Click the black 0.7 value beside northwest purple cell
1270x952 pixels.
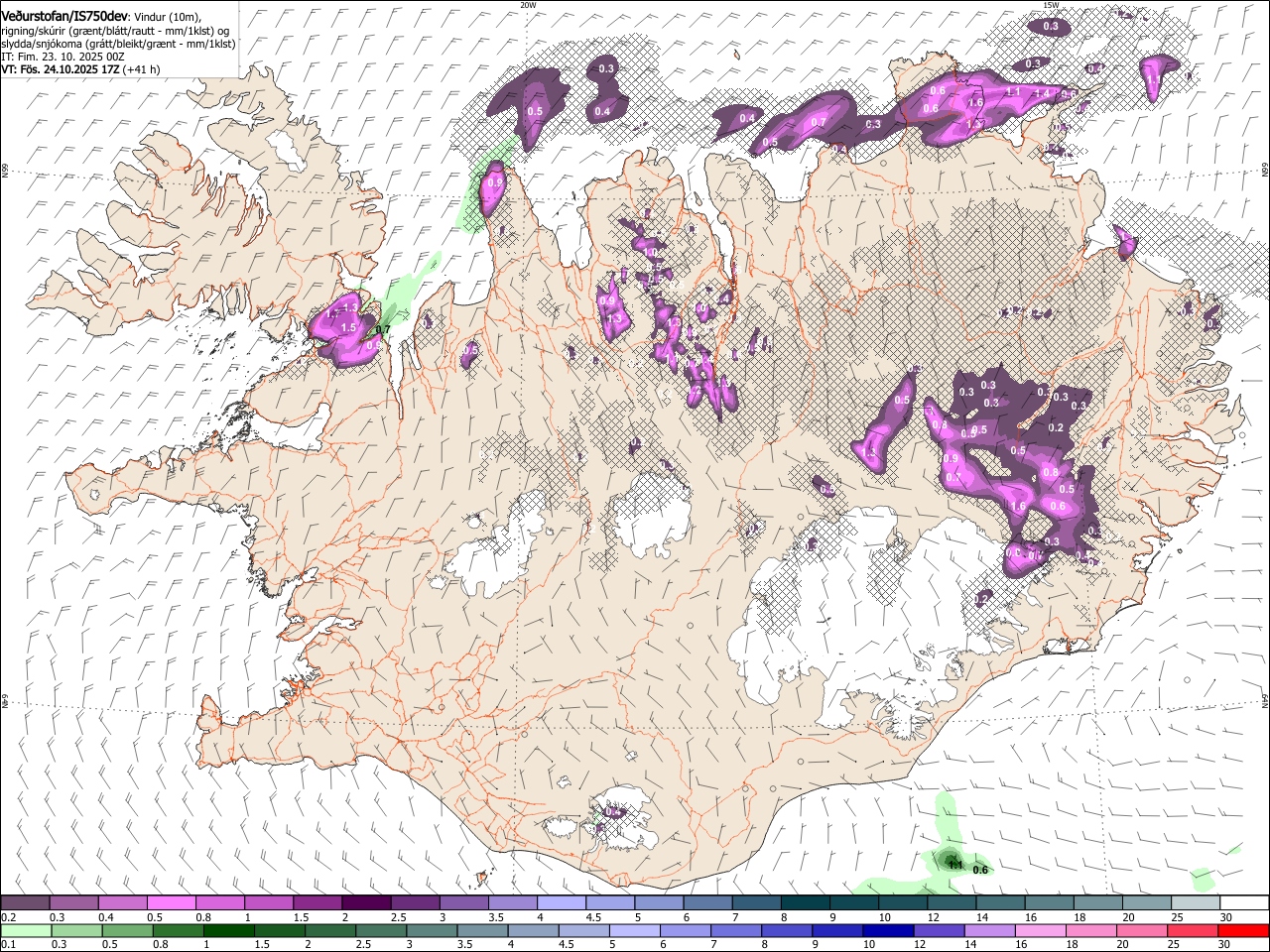point(383,328)
